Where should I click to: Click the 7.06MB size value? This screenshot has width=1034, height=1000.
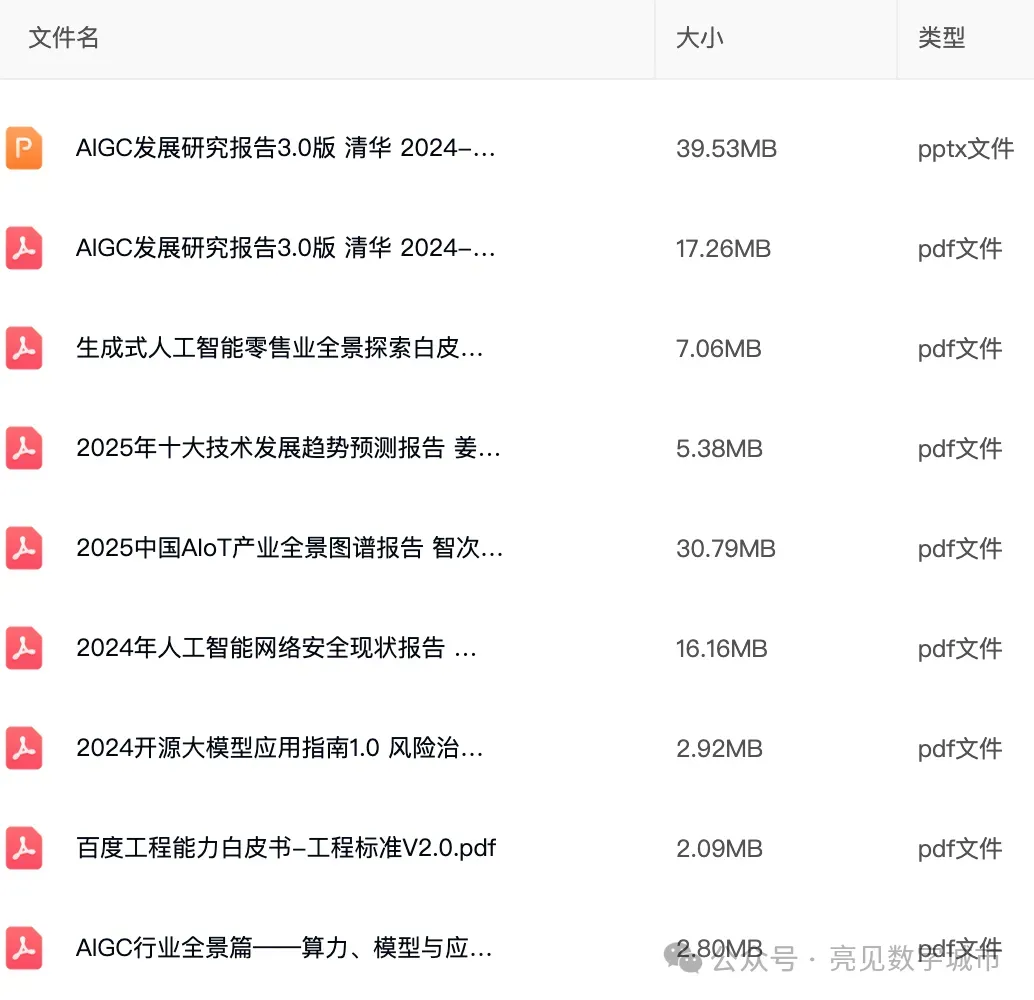tap(719, 348)
